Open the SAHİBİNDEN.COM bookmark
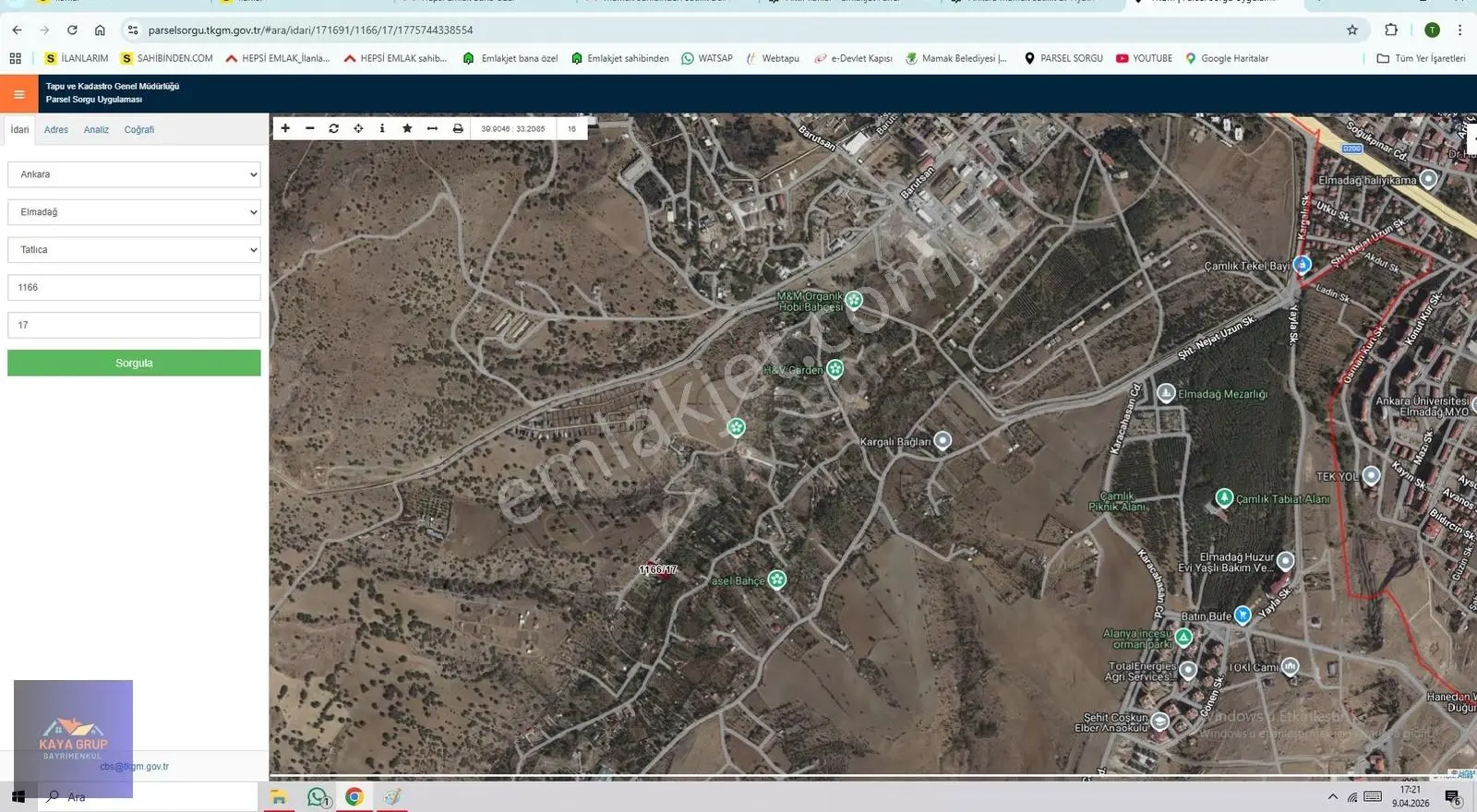This screenshot has height=812, width=1477. pyautogui.click(x=167, y=58)
